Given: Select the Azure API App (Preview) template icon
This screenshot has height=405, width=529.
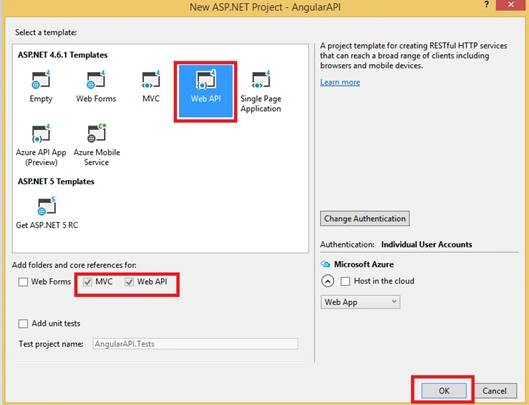Looking at the screenshot, I should pos(41,133).
